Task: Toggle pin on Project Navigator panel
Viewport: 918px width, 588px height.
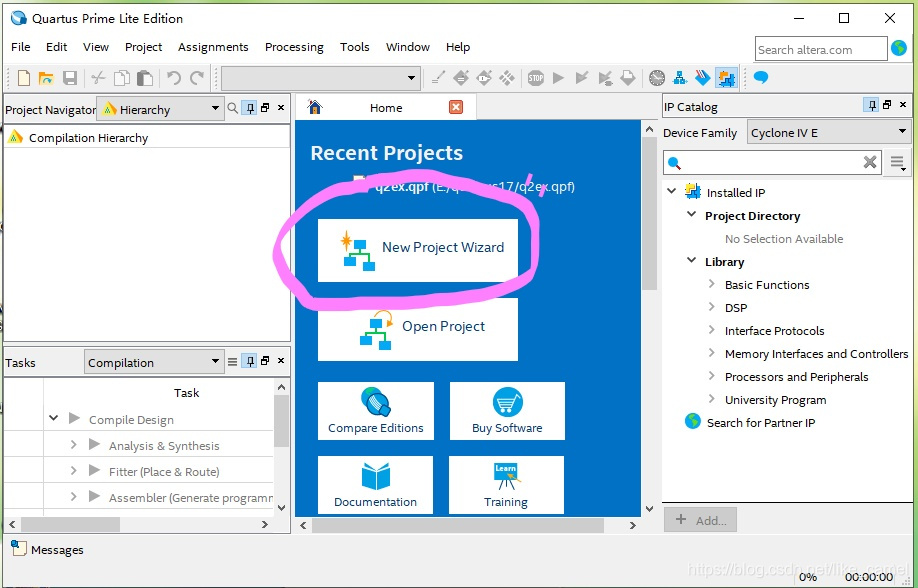Action: [250, 108]
